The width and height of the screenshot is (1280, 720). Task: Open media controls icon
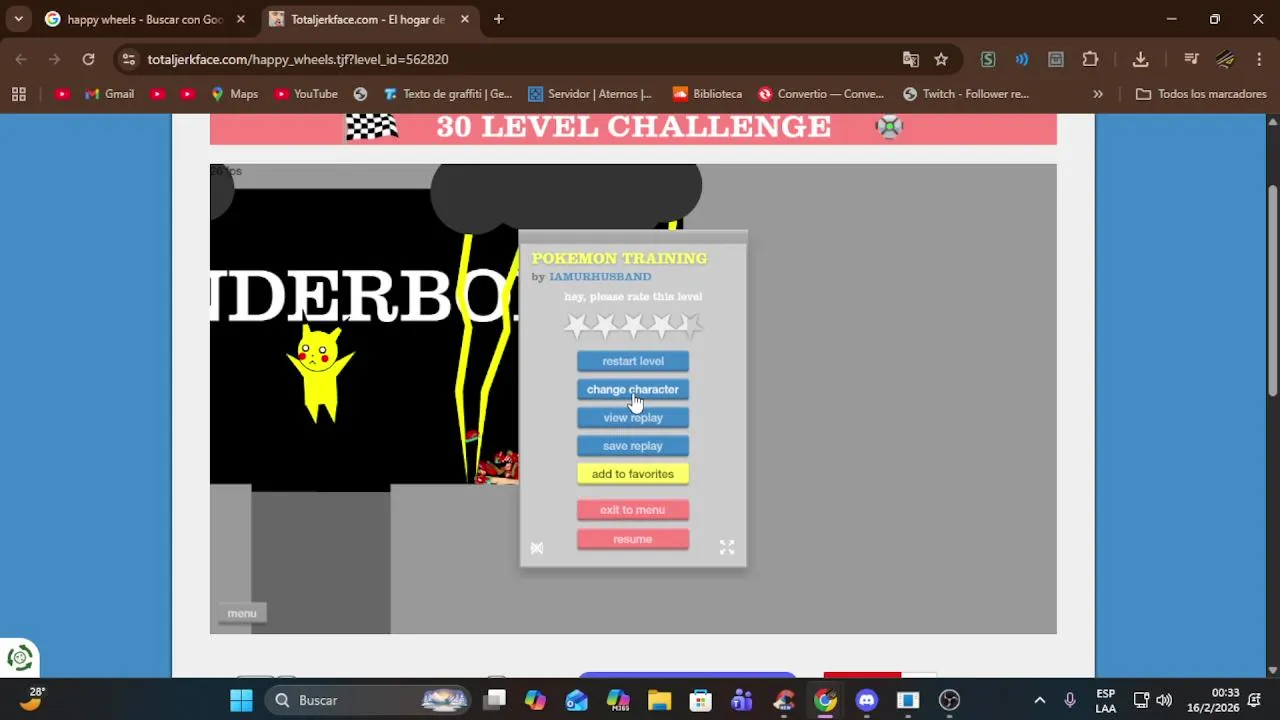tap(1191, 59)
